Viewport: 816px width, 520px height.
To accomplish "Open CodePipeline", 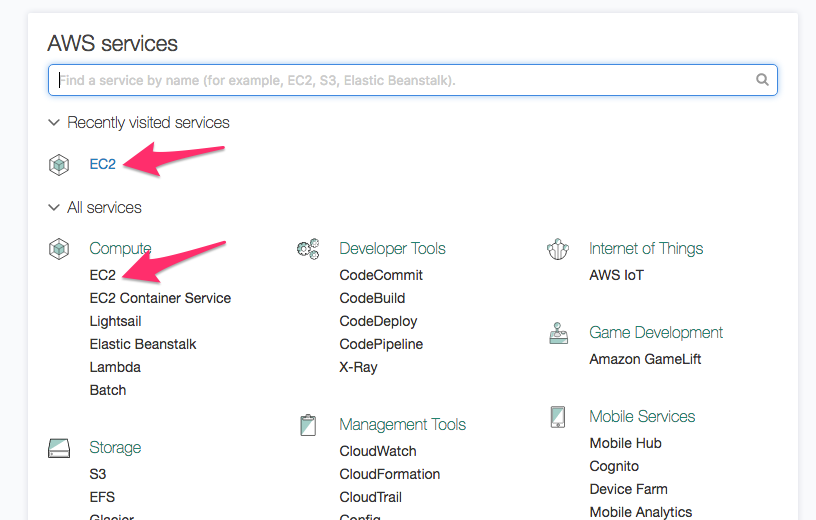I will tap(381, 344).
